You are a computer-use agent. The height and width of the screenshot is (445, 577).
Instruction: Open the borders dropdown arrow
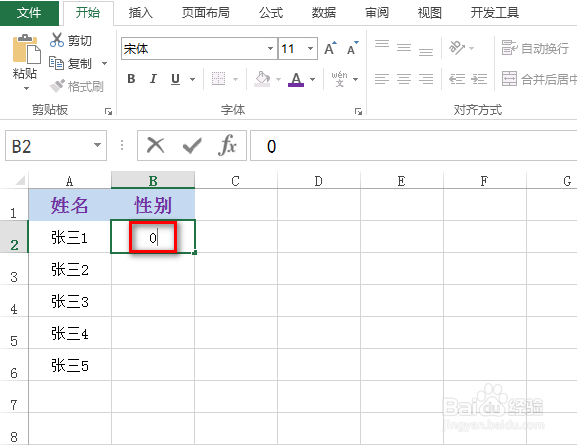click(235, 79)
